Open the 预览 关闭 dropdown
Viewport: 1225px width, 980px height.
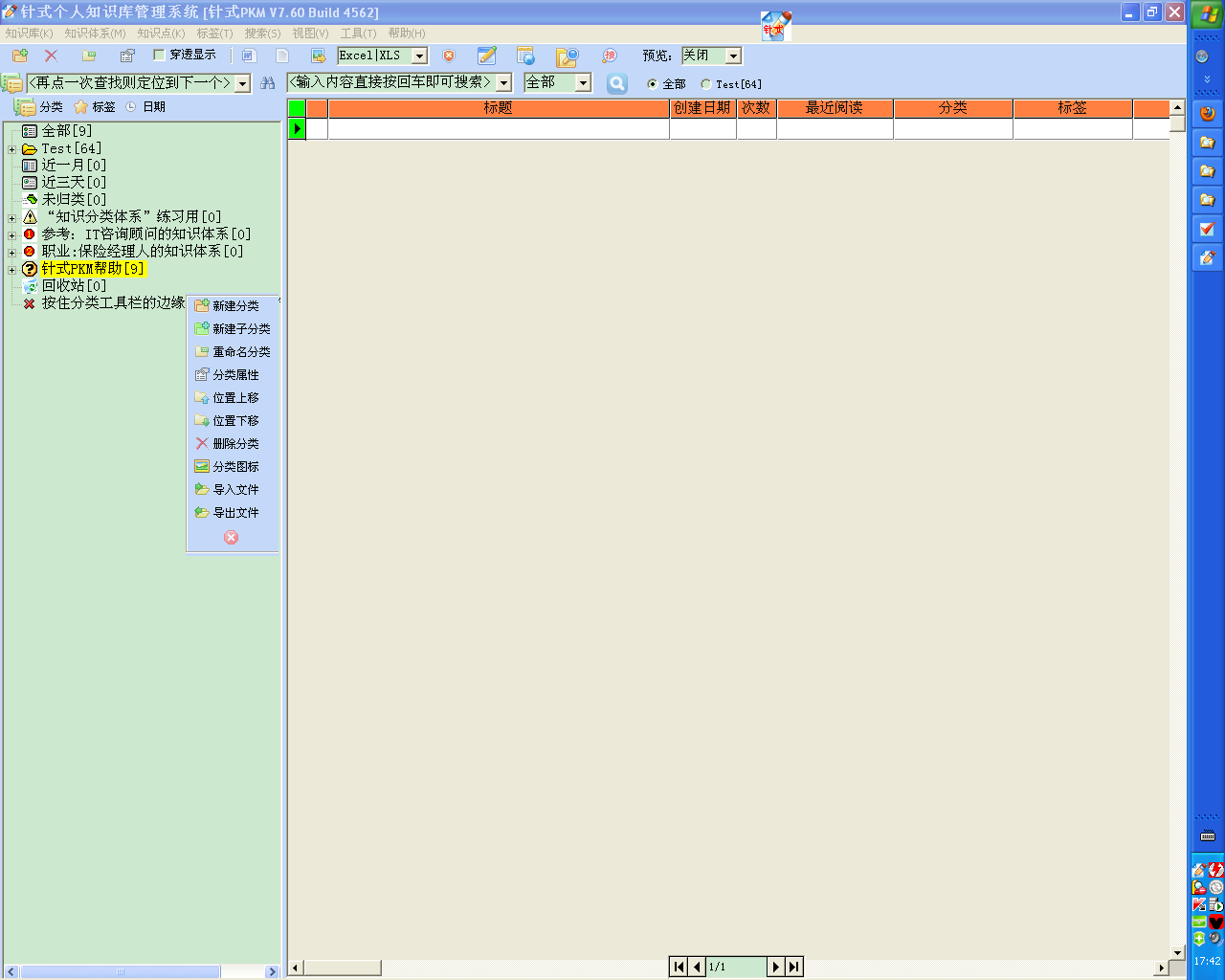click(x=733, y=56)
